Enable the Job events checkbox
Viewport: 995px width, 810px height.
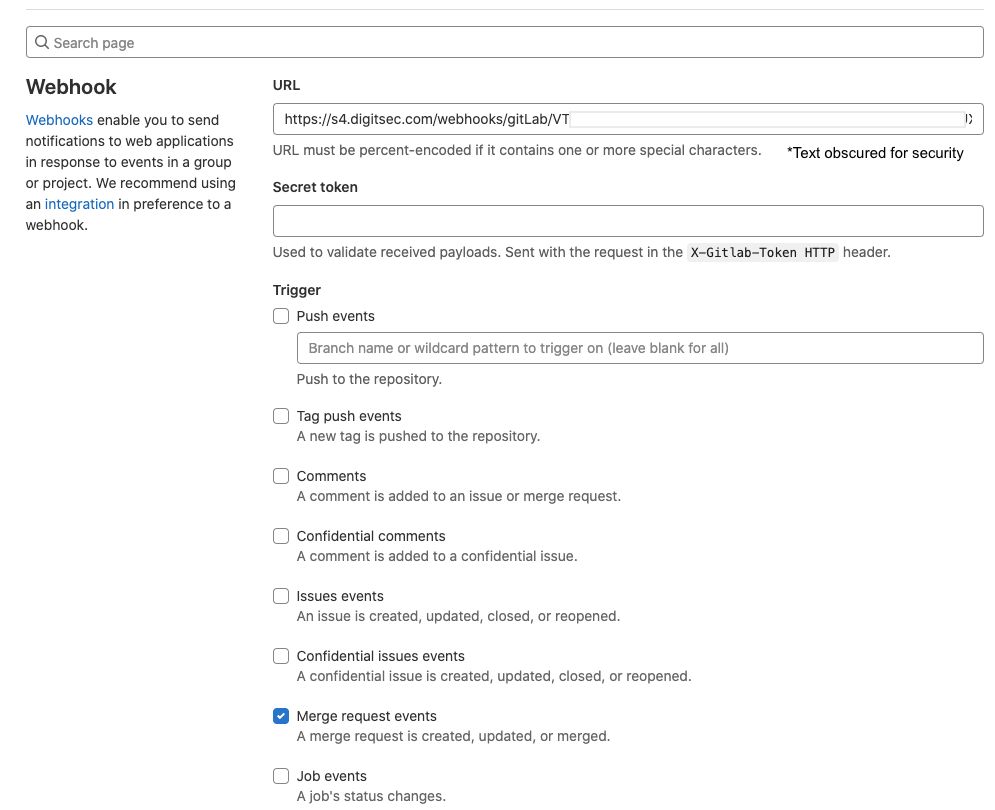pyautogui.click(x=280, y=775)
